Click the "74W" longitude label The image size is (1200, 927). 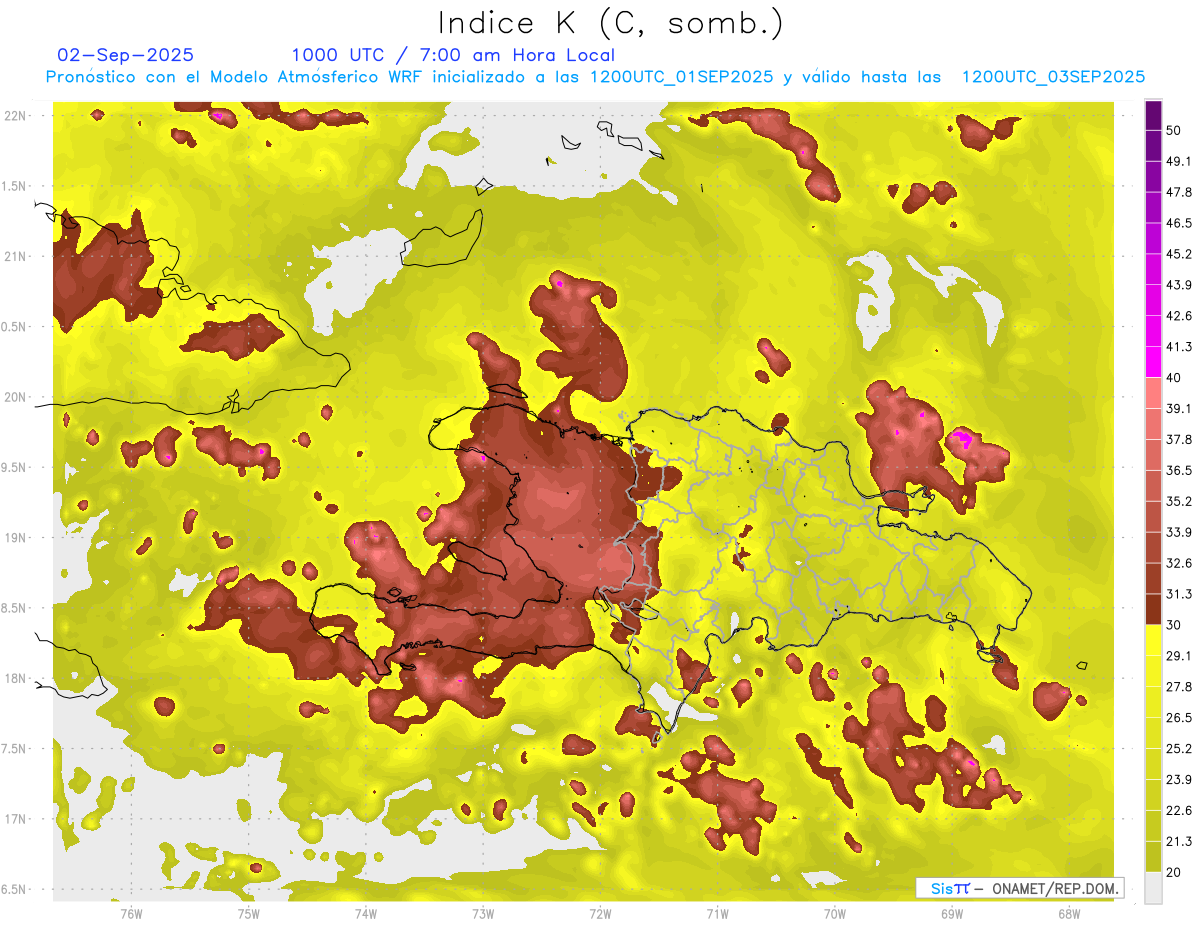pos(366,913)
